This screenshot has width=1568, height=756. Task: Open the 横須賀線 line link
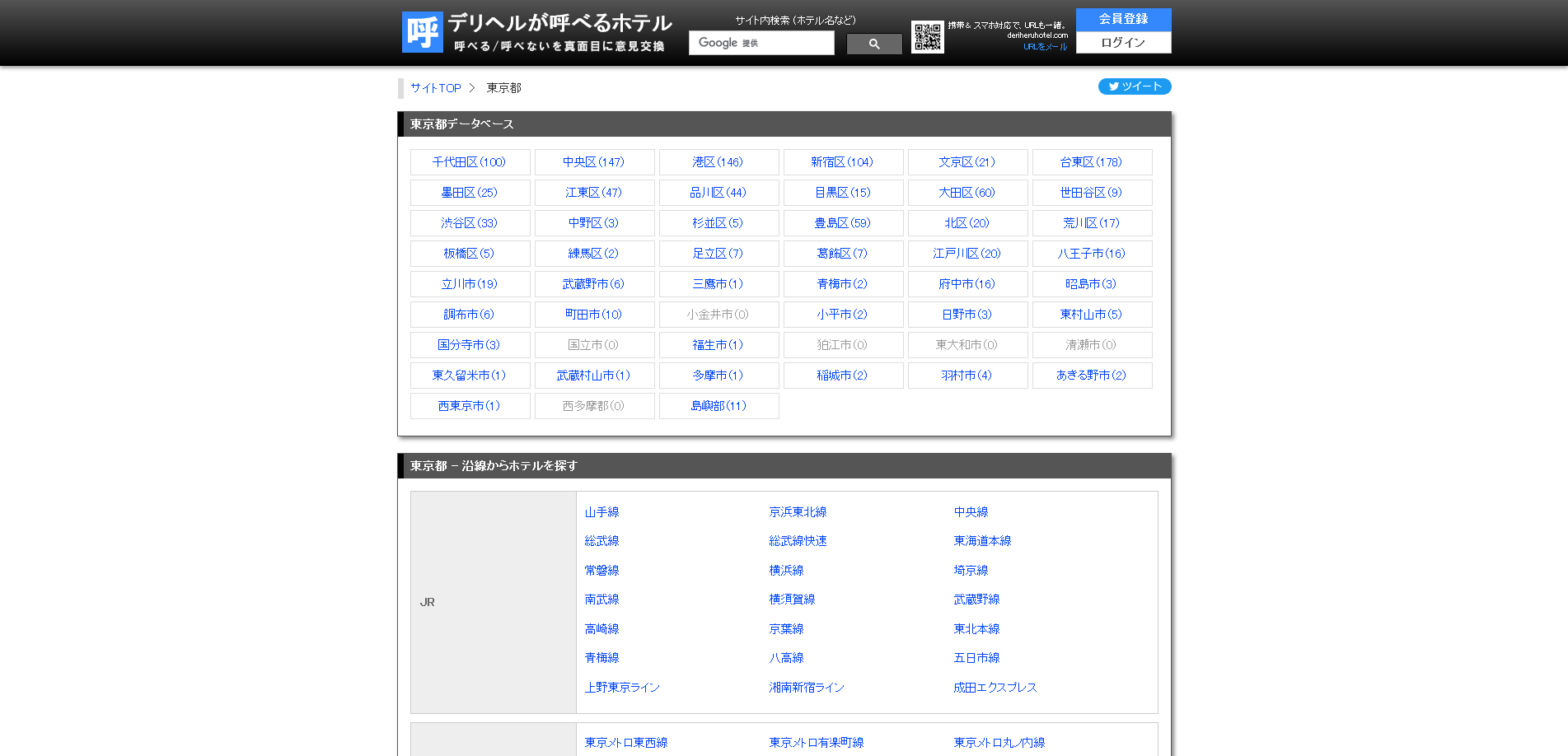tap(793, 600)
